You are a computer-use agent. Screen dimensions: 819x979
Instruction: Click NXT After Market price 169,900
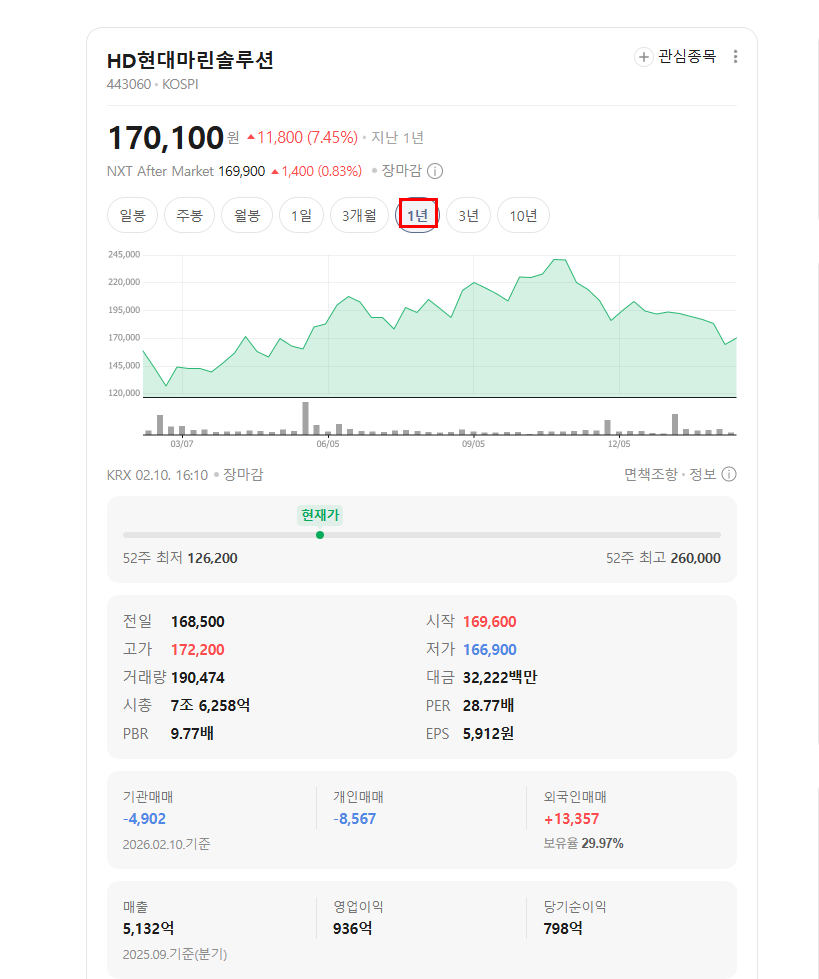click(242, 171)
